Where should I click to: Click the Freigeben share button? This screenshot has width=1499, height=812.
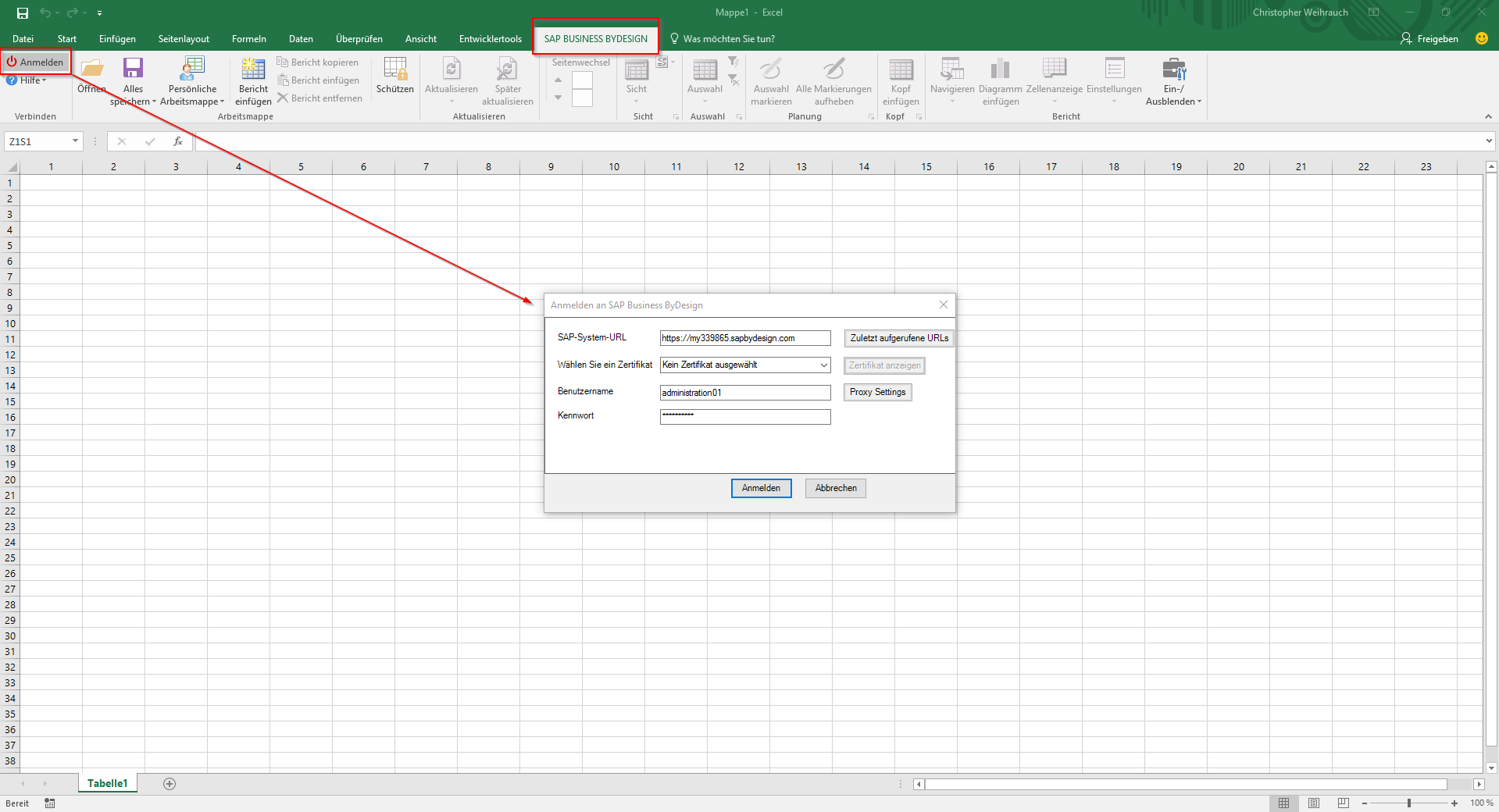tap(1429, 38)
